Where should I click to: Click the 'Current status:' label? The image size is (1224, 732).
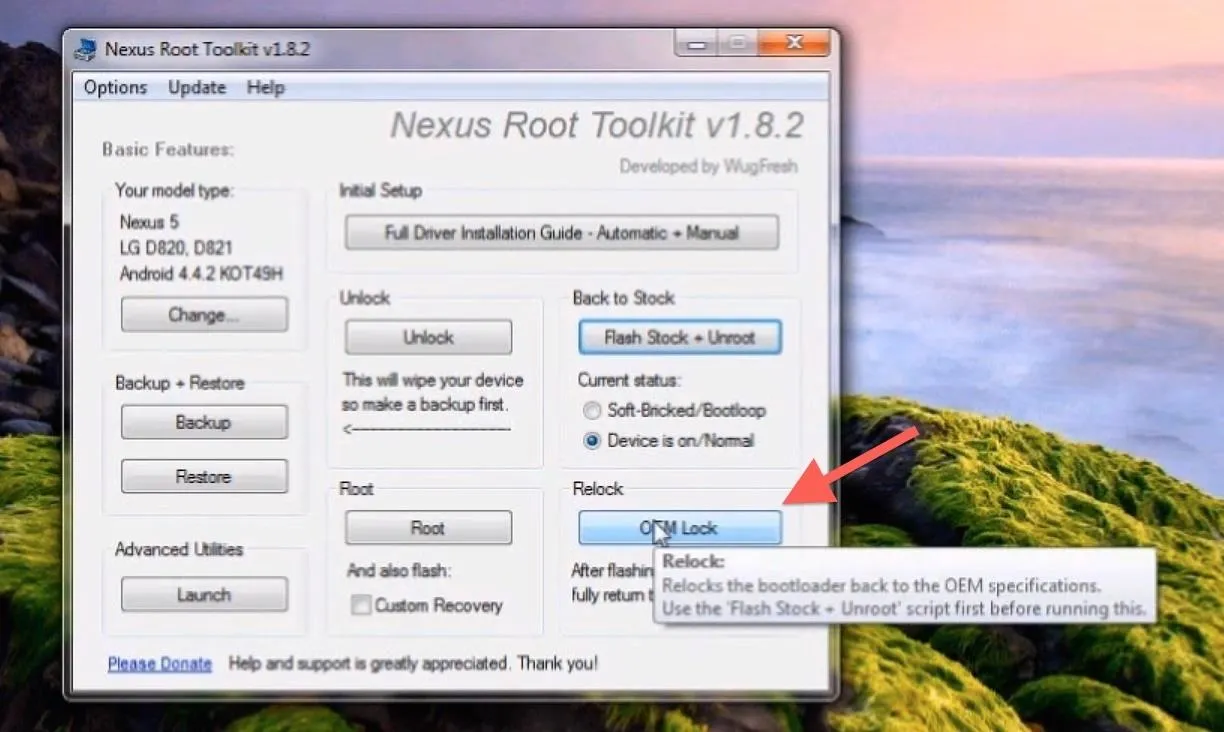tap(629, 380)
